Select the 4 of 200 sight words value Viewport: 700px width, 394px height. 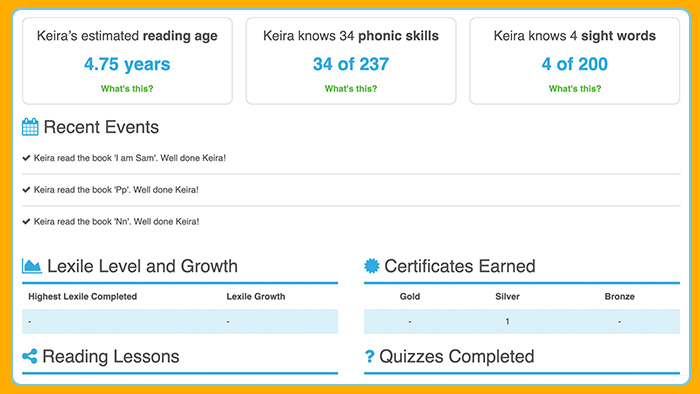pyautogui.click(x=575, y=64)
